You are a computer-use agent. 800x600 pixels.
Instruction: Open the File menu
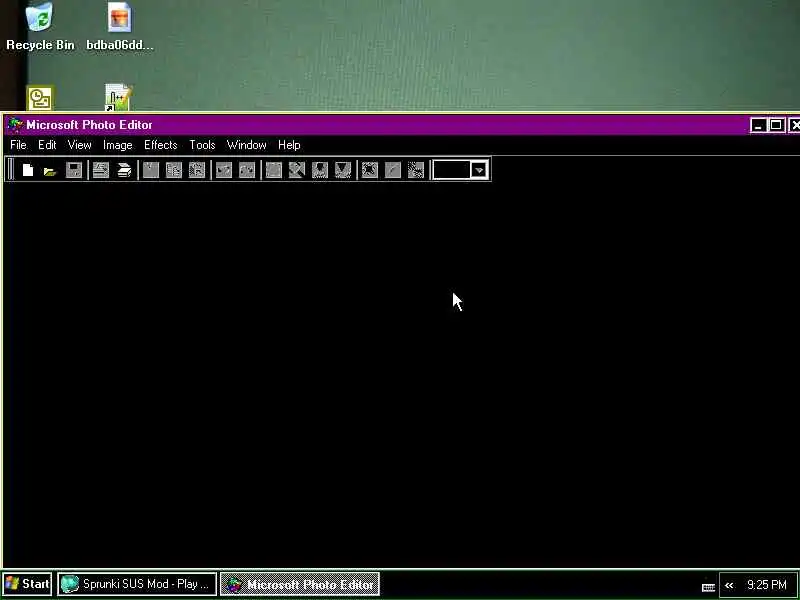18,145
